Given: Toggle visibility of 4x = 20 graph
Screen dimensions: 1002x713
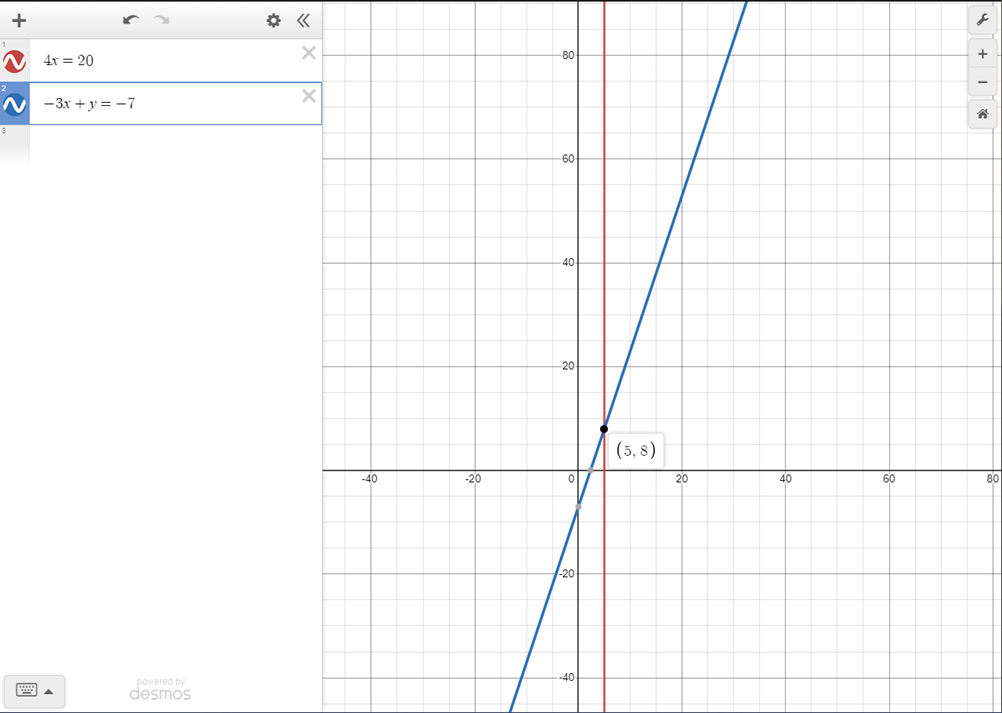Looking at the screenshot, I should [x=15, y=61].
